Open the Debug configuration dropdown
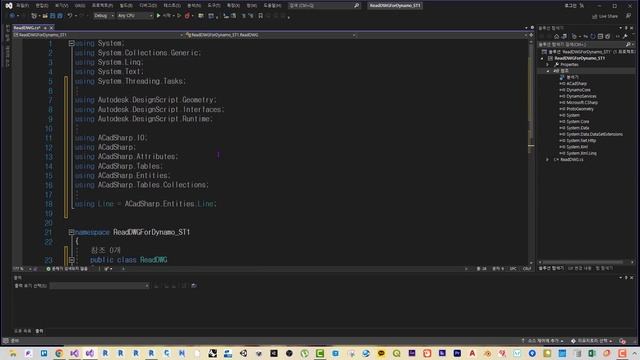Viewport: 640px width, 360px height. point(104,16)
